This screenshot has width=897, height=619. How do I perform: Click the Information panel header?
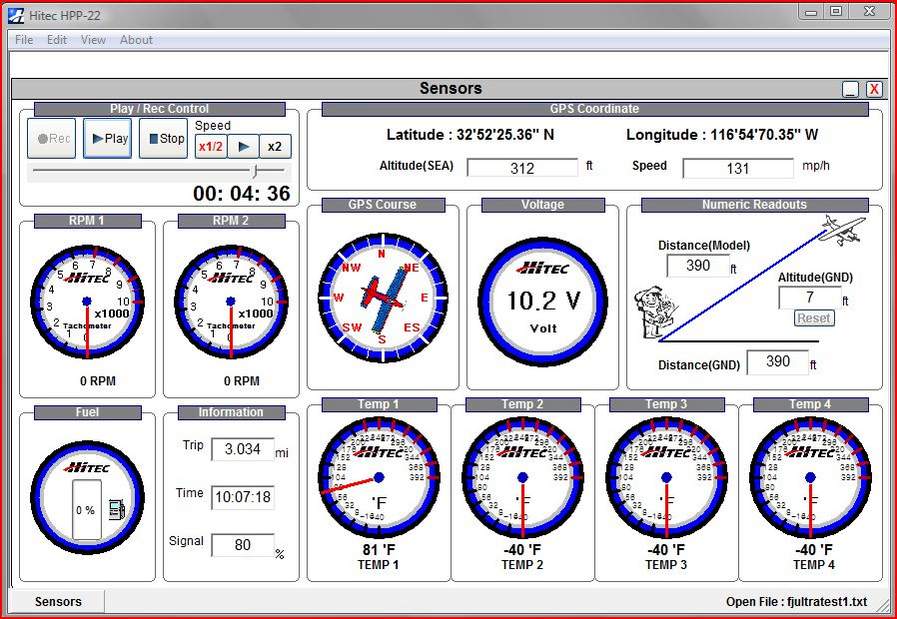tap(231, 412)
